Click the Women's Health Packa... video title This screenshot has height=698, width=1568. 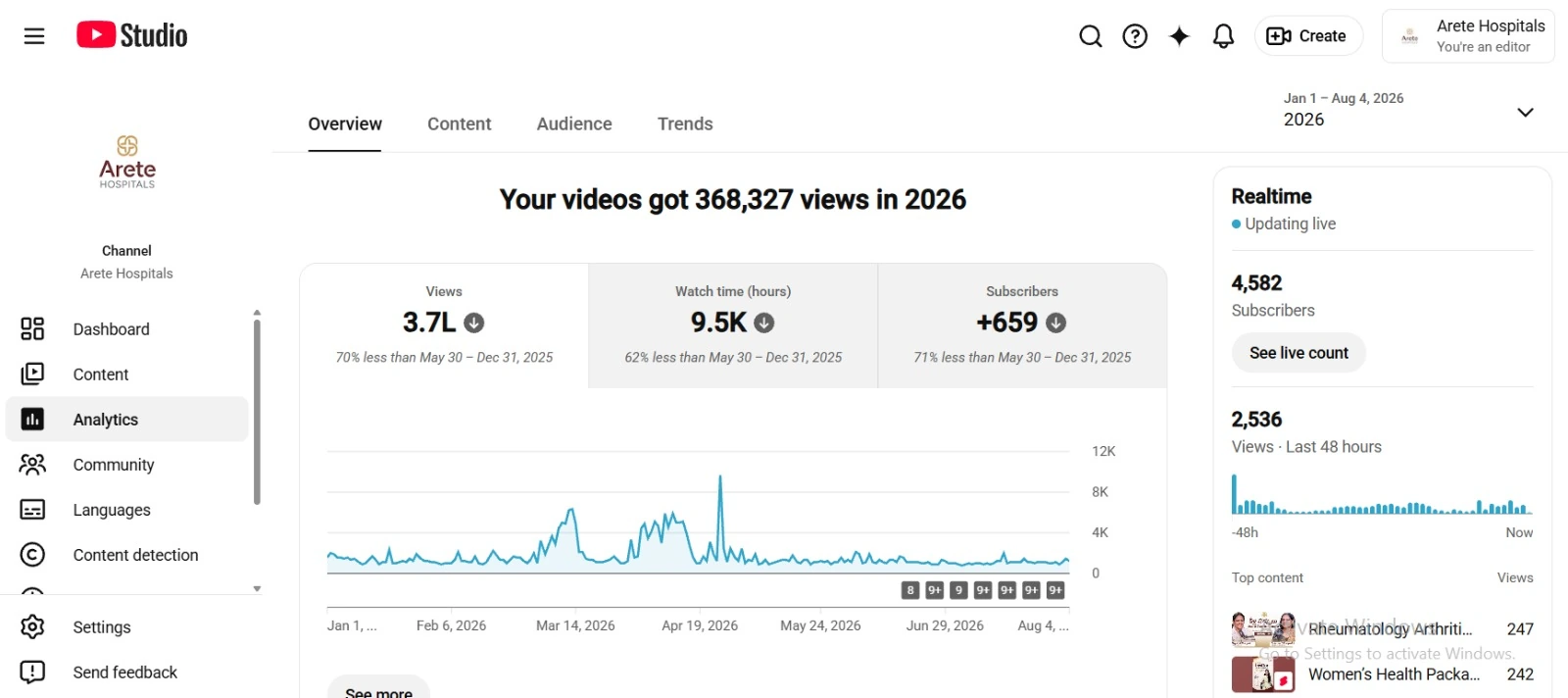1394,674
